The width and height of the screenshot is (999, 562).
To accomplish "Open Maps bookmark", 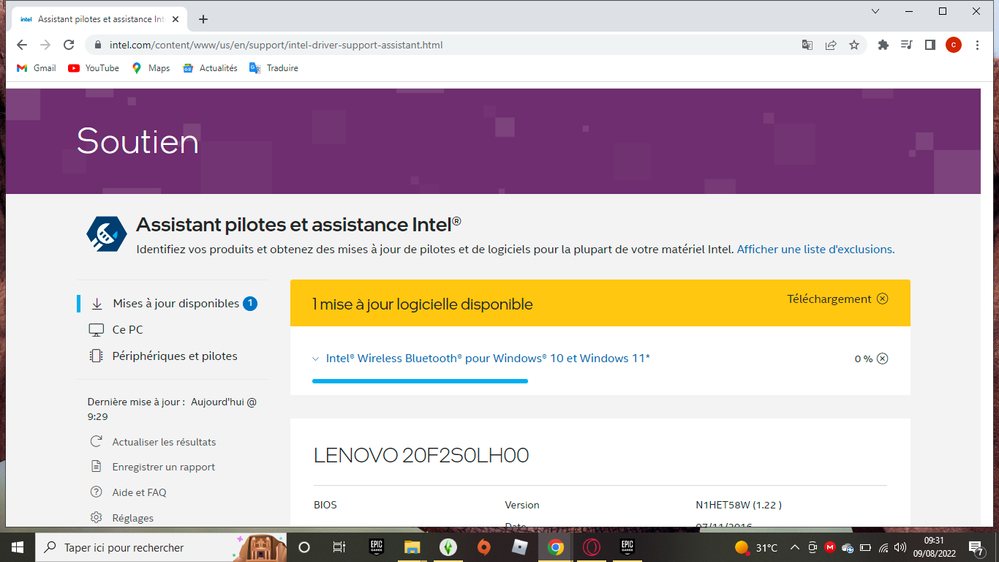I will click(151, 68).
